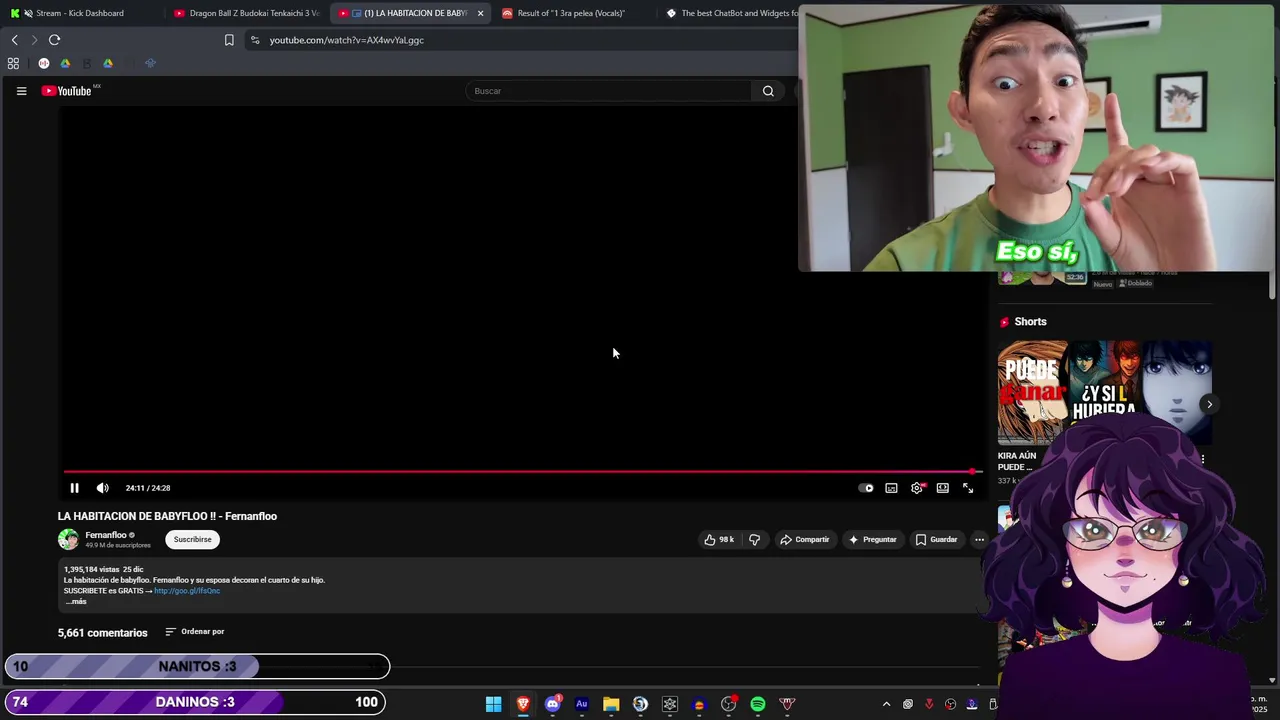Expand the description with ...más
The image size is (1280, 720).
pos(76,602)
